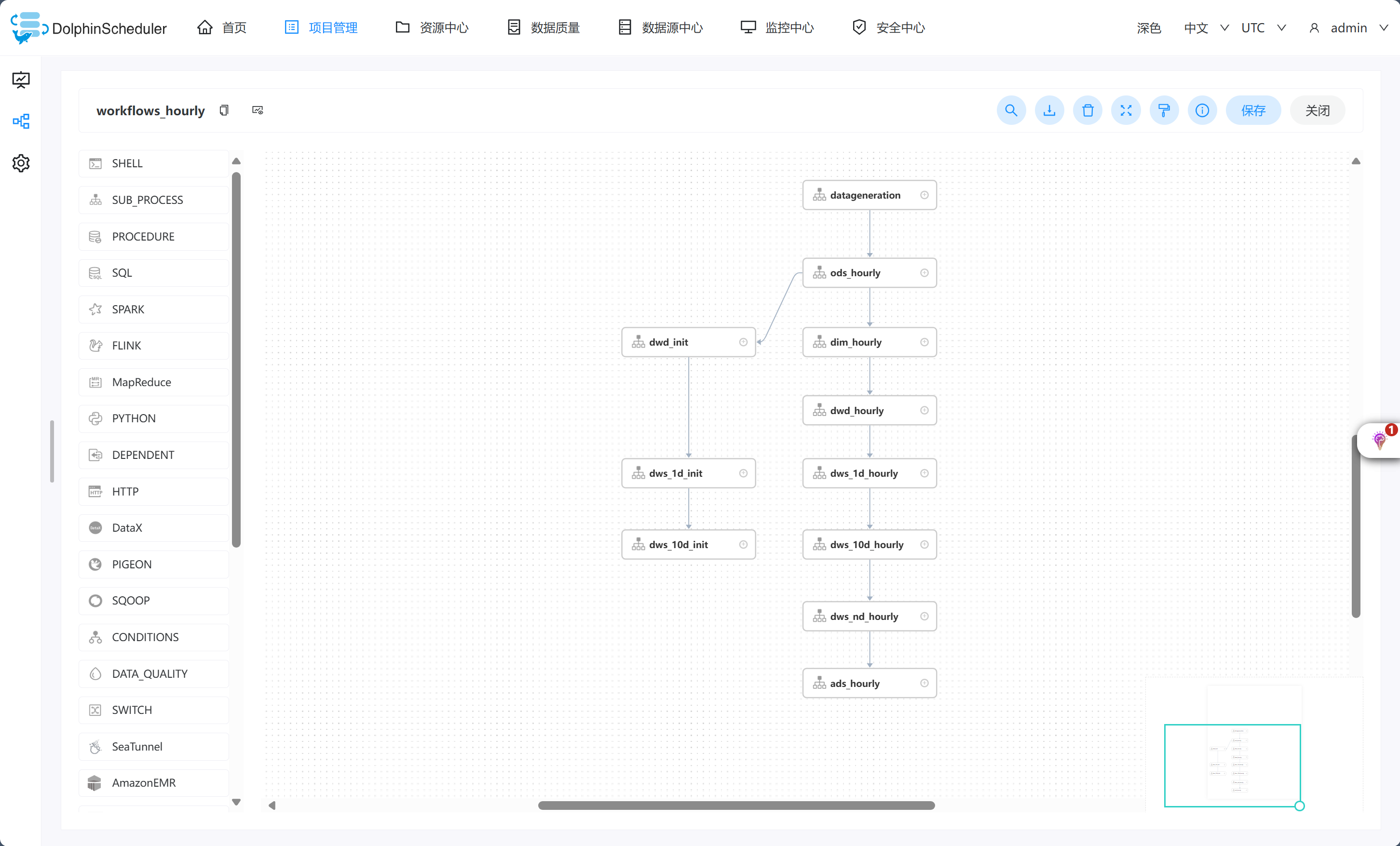Click the format DAG layout icon
Image resolution: width=1400 pixels, height=846 pixels.
[x=1164, y=110]
